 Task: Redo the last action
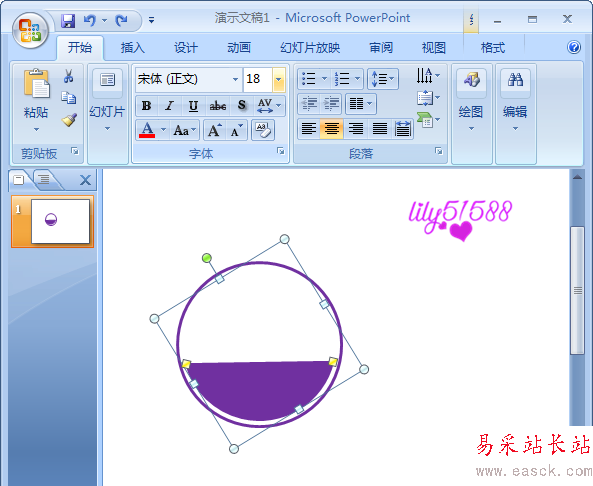122,20
